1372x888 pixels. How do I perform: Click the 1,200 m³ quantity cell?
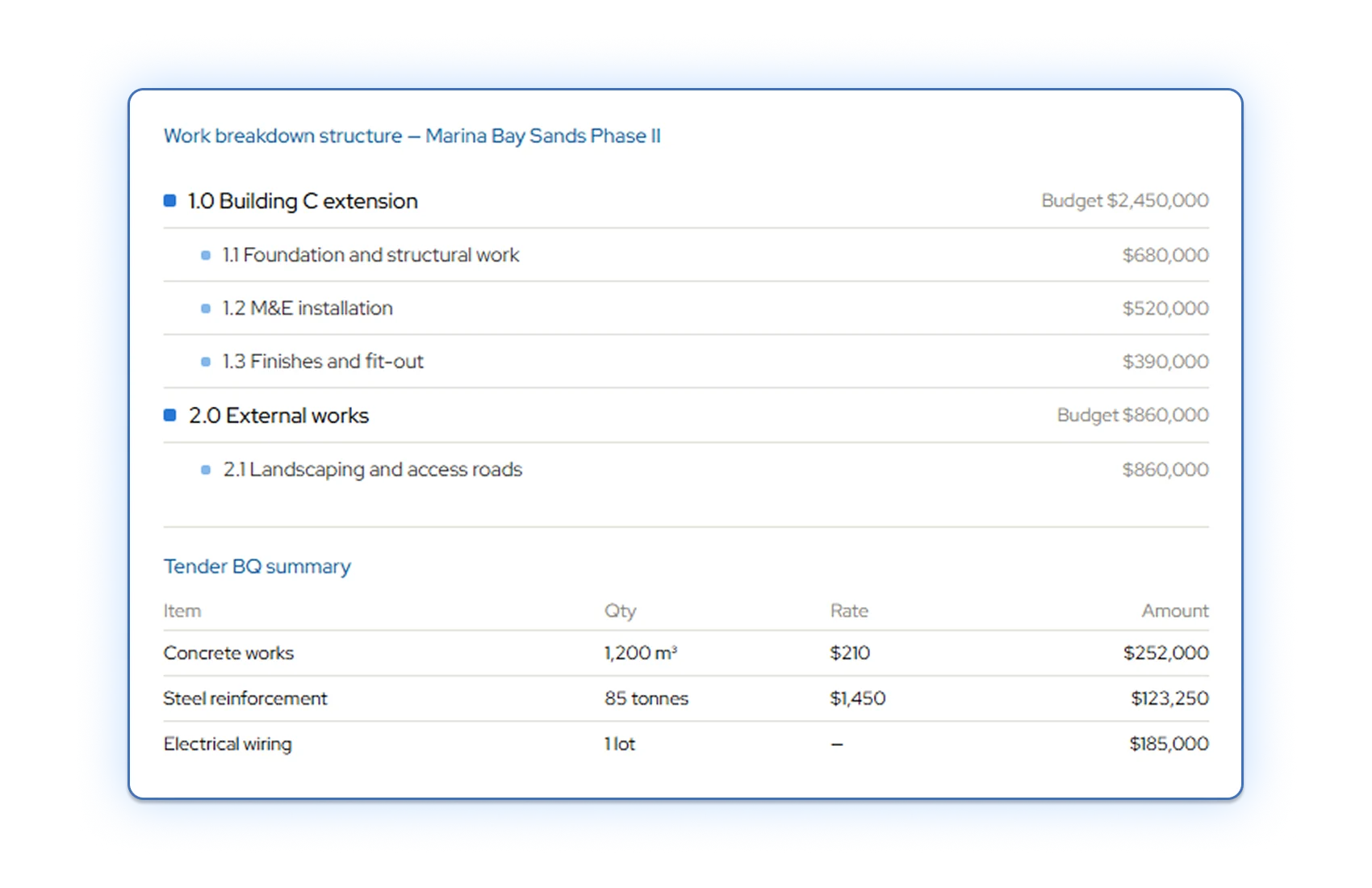tap(641, 653)
